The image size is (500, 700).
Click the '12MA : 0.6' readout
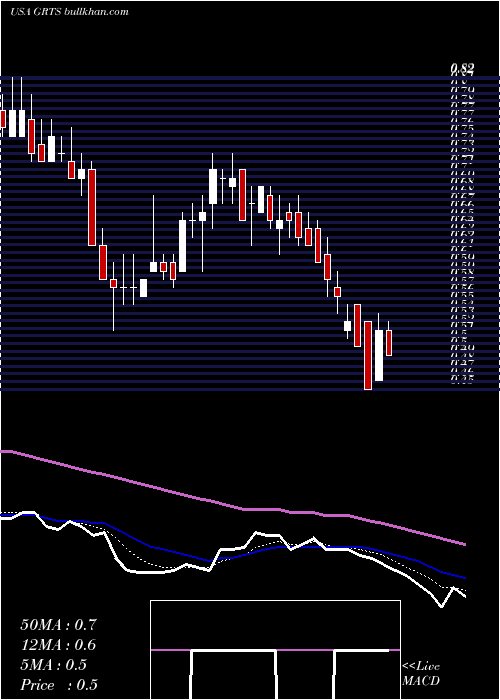click(58, 645)
